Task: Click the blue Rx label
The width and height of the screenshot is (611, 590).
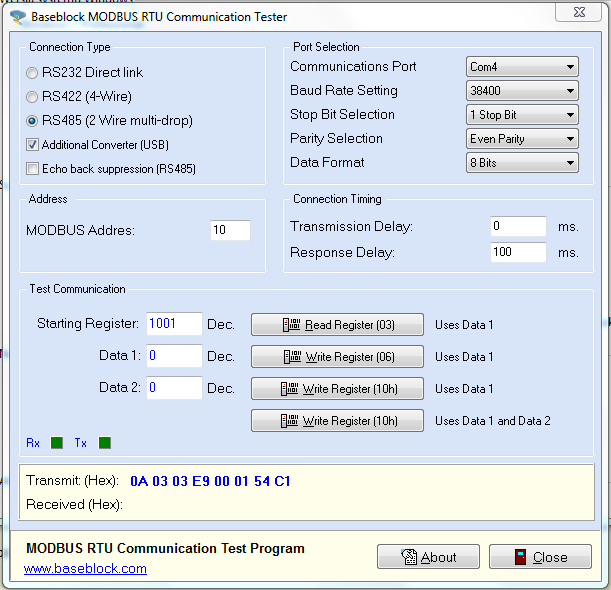Action: (x=33, y=443)
